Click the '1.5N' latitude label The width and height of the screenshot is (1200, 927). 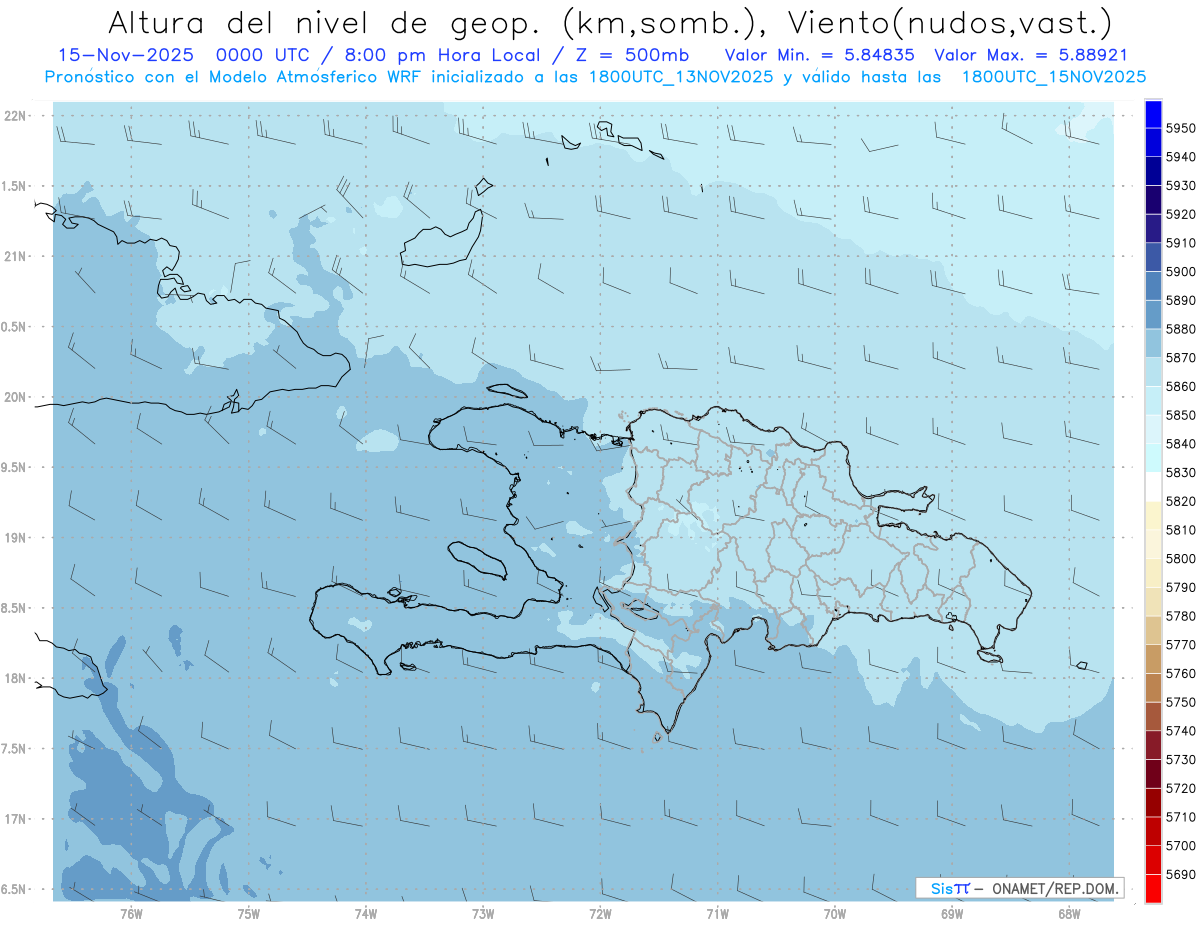(14, 186)
